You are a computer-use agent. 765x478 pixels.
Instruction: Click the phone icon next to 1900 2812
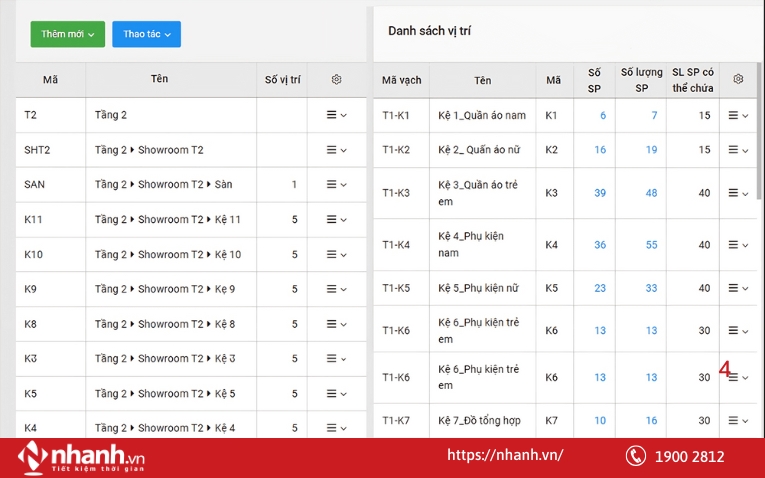pyautogui.click(x=636, y=456)
